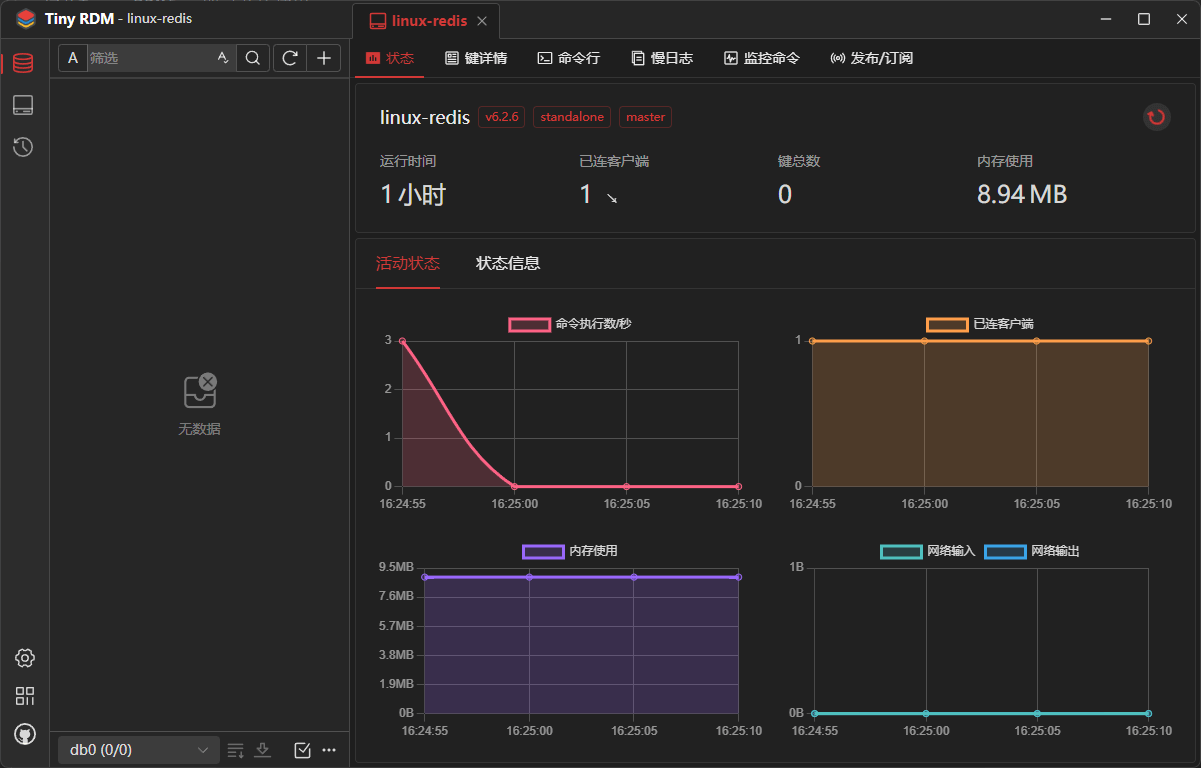The width and height of the screenshot is (1201, 768).
Task: Open the command history sidebar icon
Action: pos(23,147)
